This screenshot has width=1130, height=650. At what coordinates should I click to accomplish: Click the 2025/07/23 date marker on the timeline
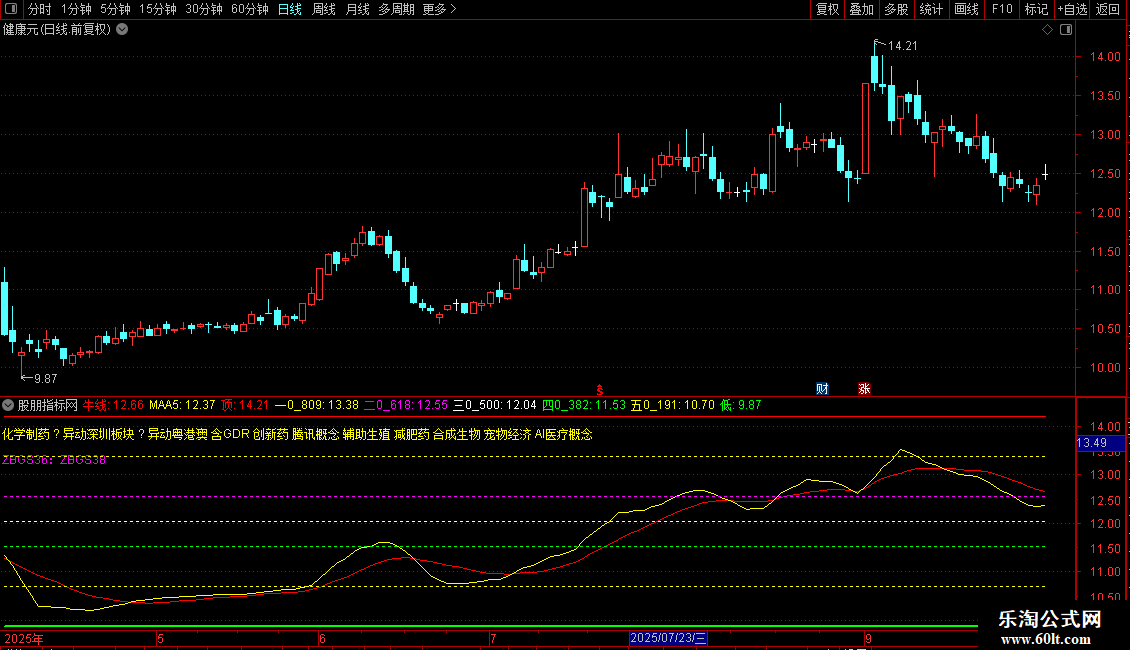pos(668,638)
